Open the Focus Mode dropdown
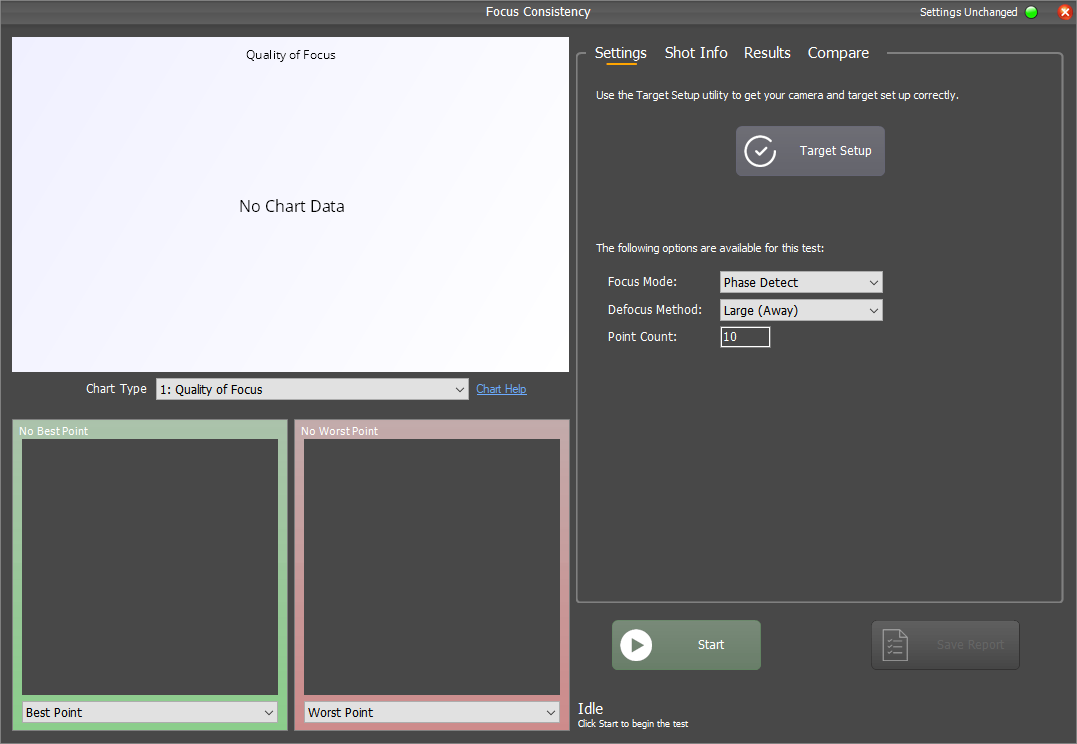Screen dimensions: 1077x744 tap(801, 282)
